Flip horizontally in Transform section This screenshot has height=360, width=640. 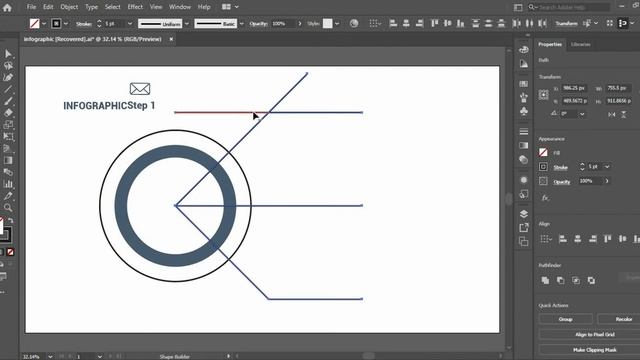point(611,114)
